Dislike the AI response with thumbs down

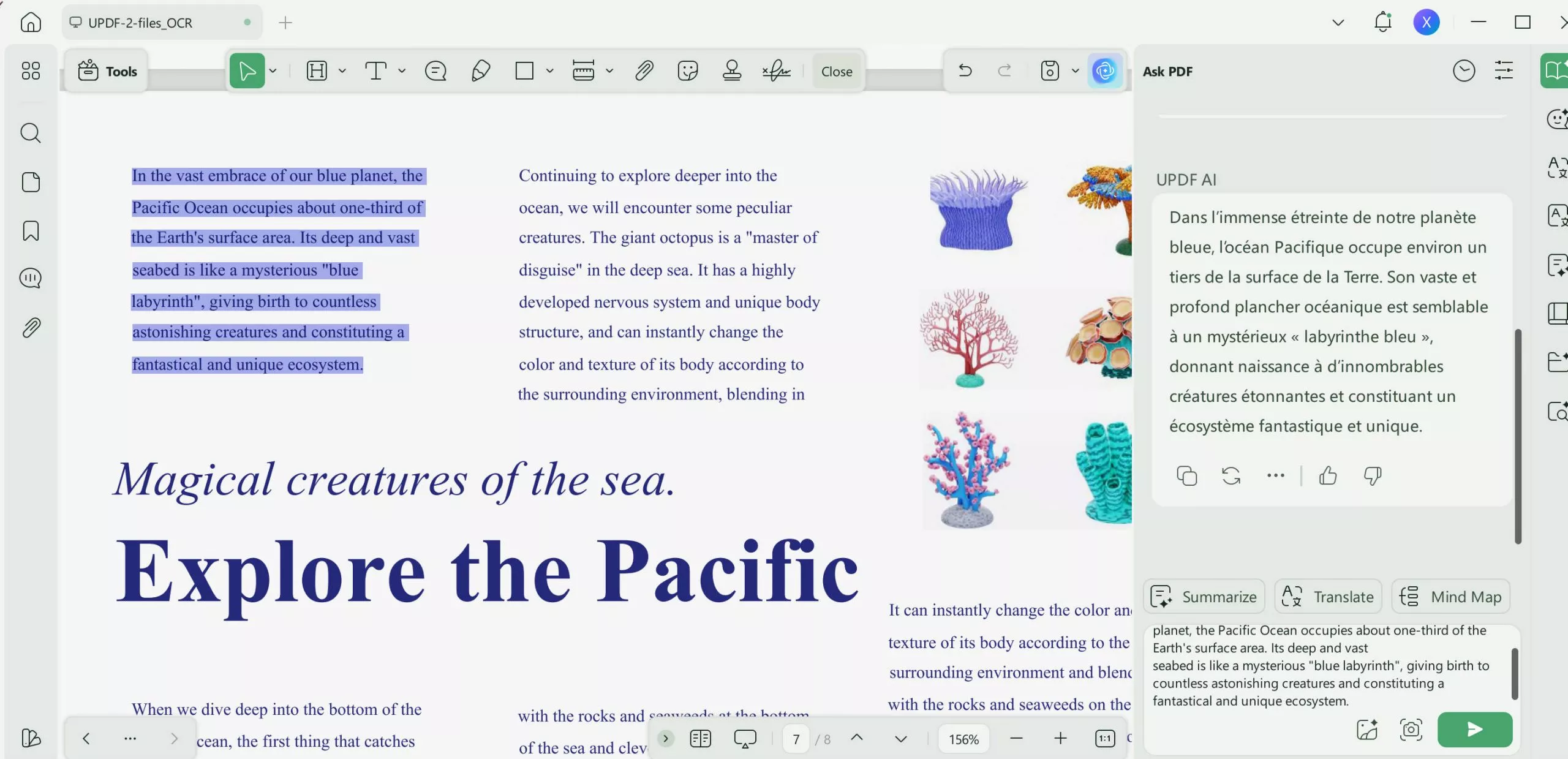pos(1373,476)
